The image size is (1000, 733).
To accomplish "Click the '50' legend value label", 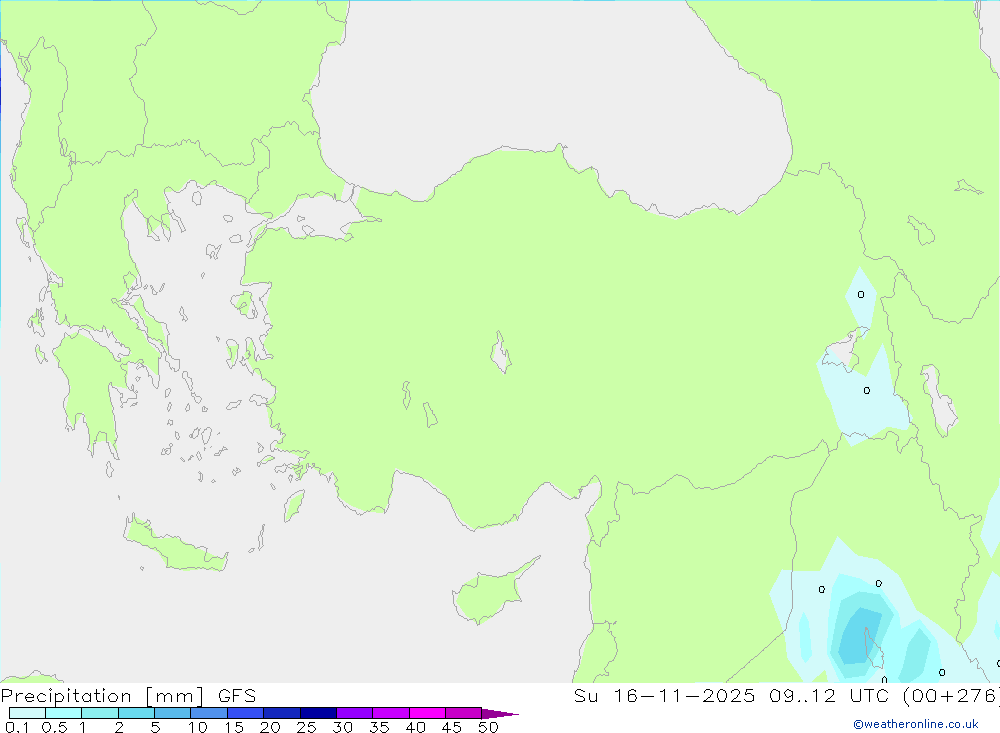I will 489,727.
